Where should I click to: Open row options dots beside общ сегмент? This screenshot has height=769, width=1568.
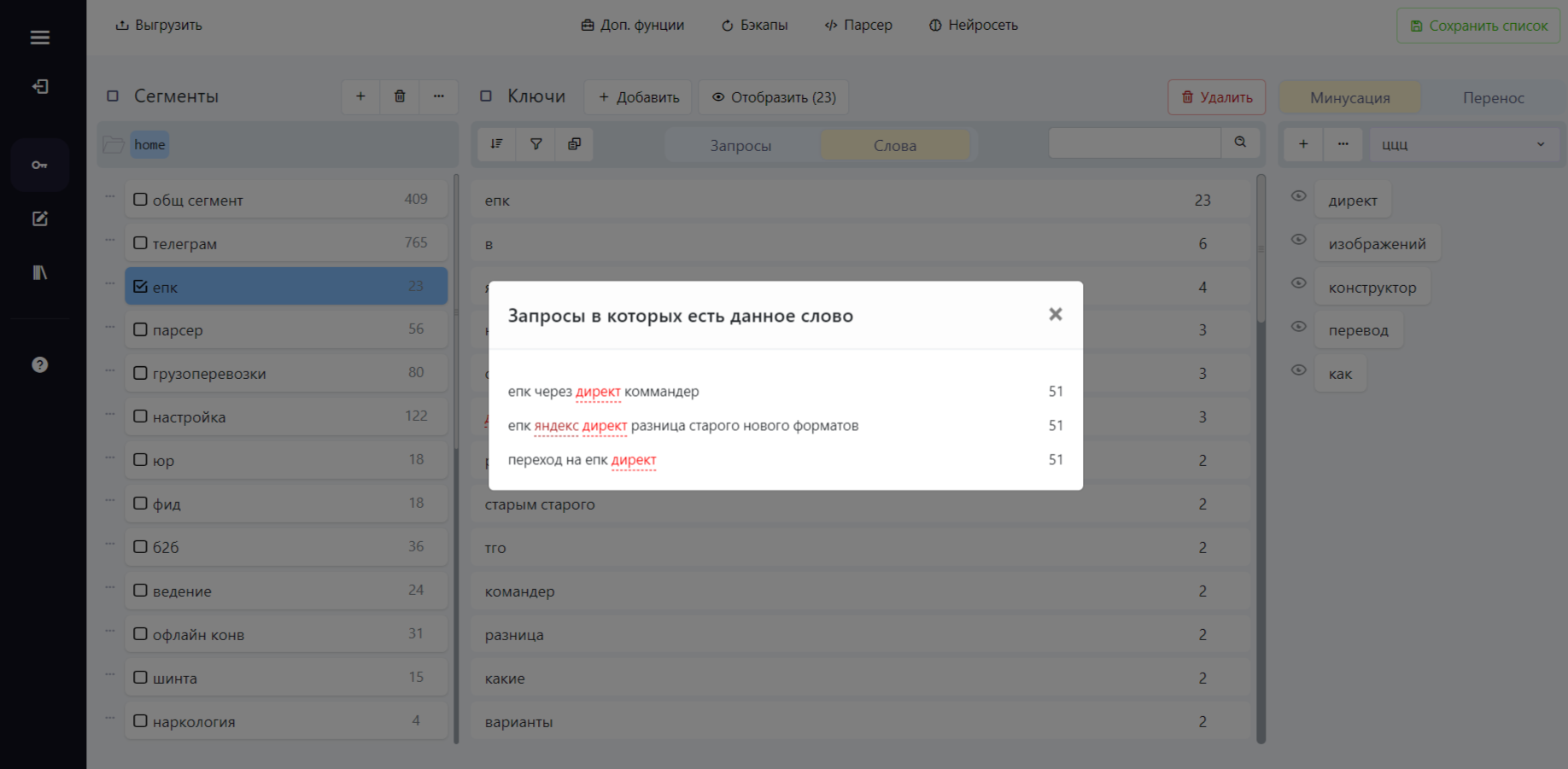click(110, 196)
